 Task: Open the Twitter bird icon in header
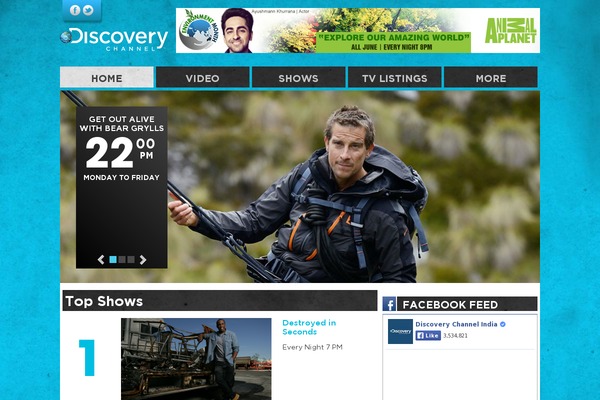point(88,10)
